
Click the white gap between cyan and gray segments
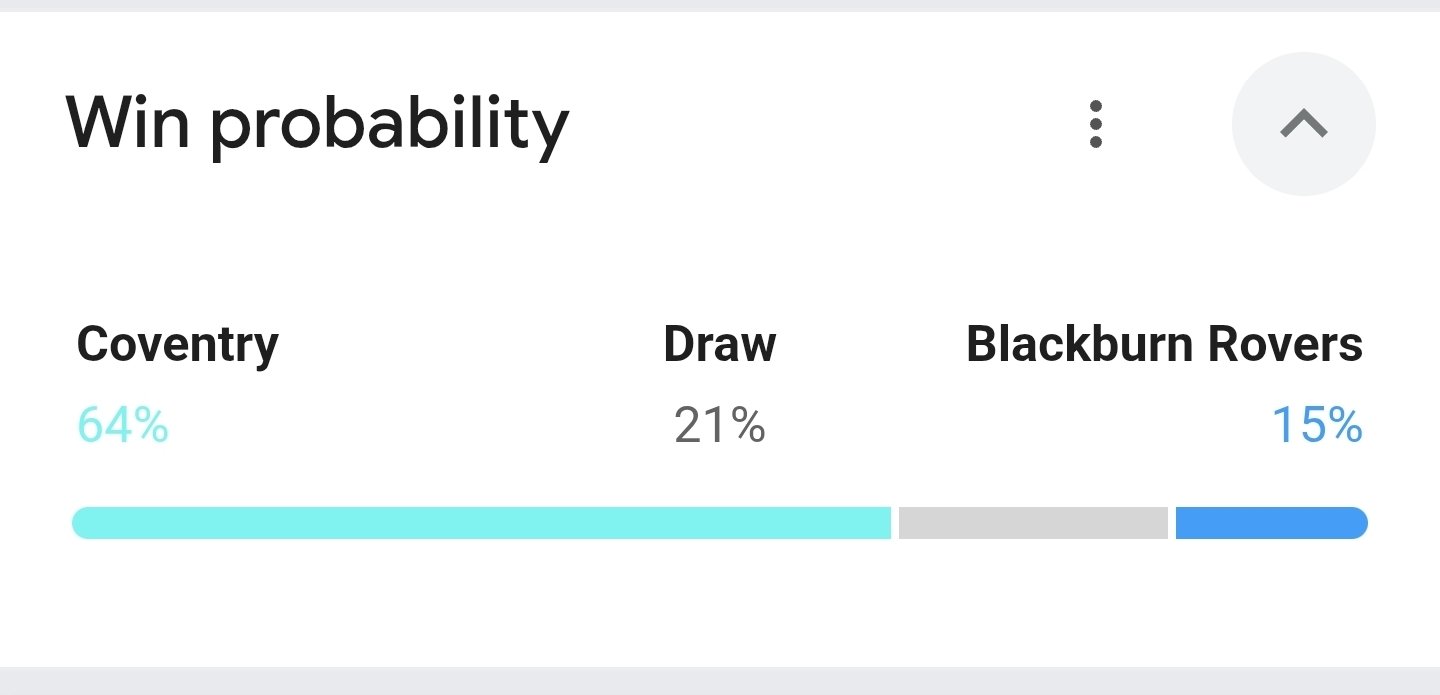coord(895,523)
